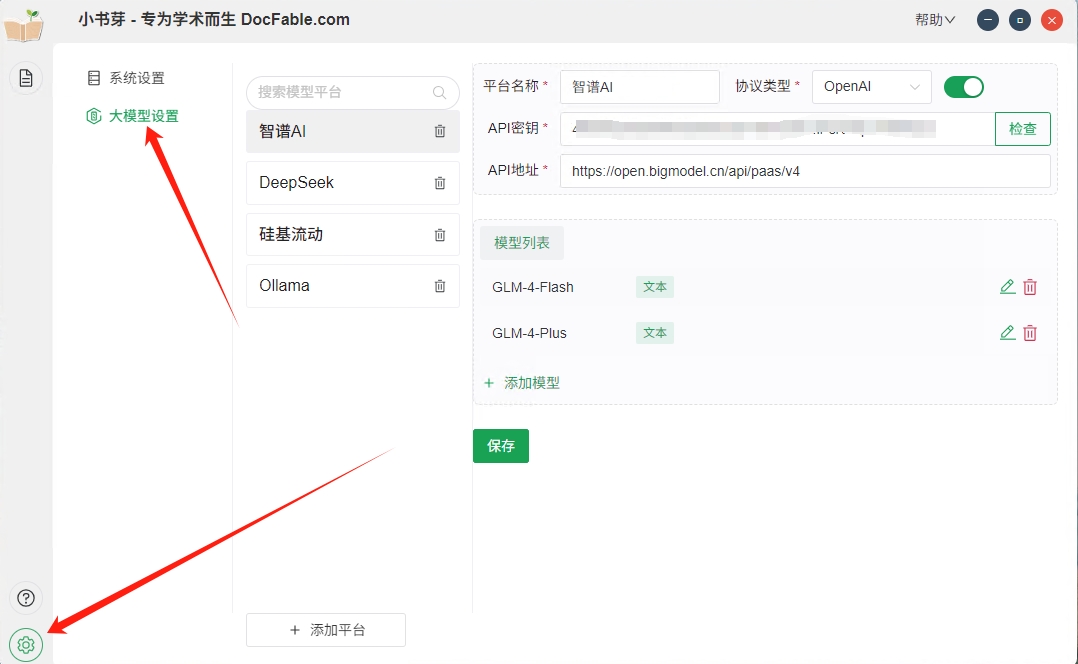Switch to 系统设置 section
This screenshot has height=664, width=1078.
136,78
